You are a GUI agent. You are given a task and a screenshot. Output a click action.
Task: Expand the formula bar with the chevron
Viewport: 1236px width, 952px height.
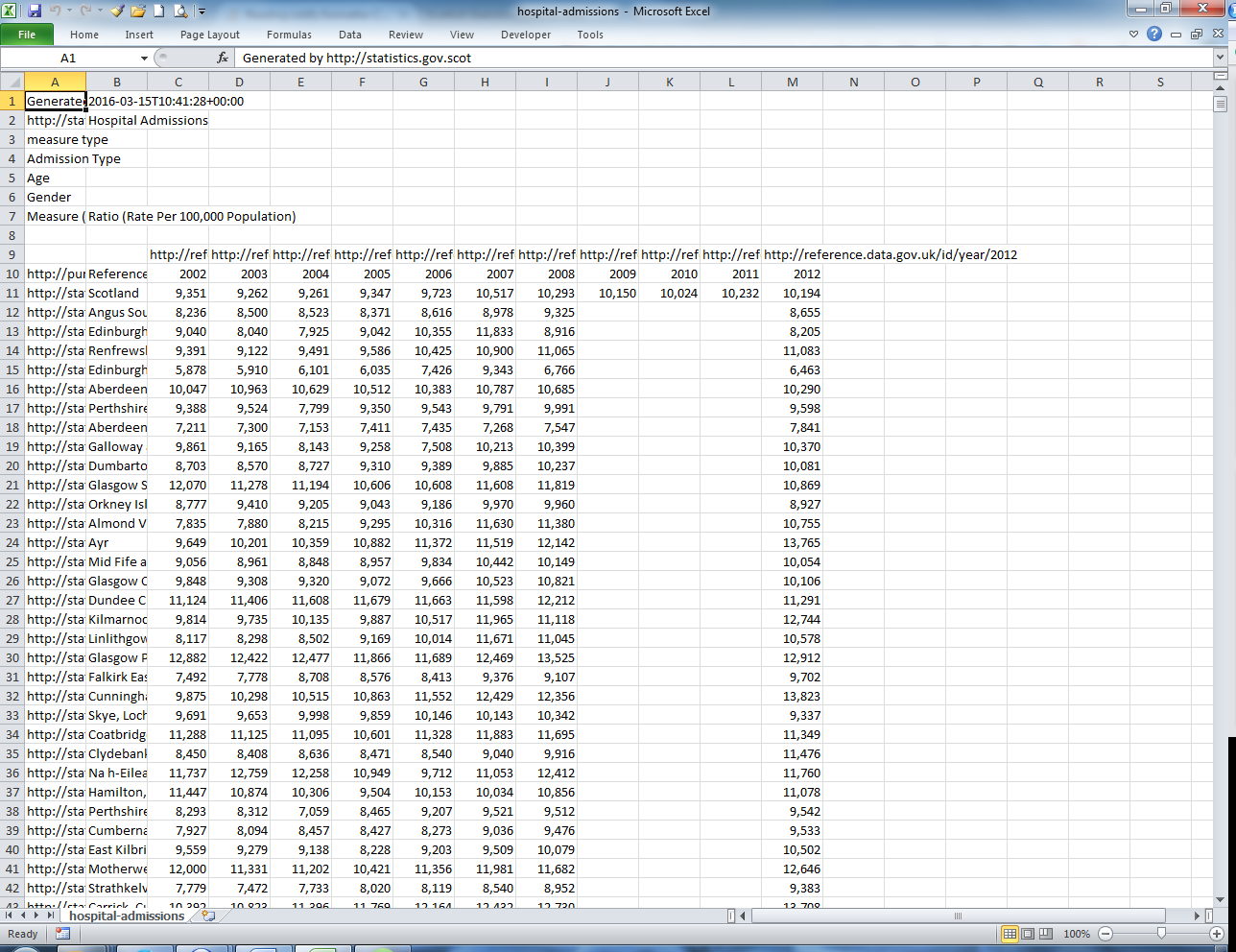(x=1220, y=58)
